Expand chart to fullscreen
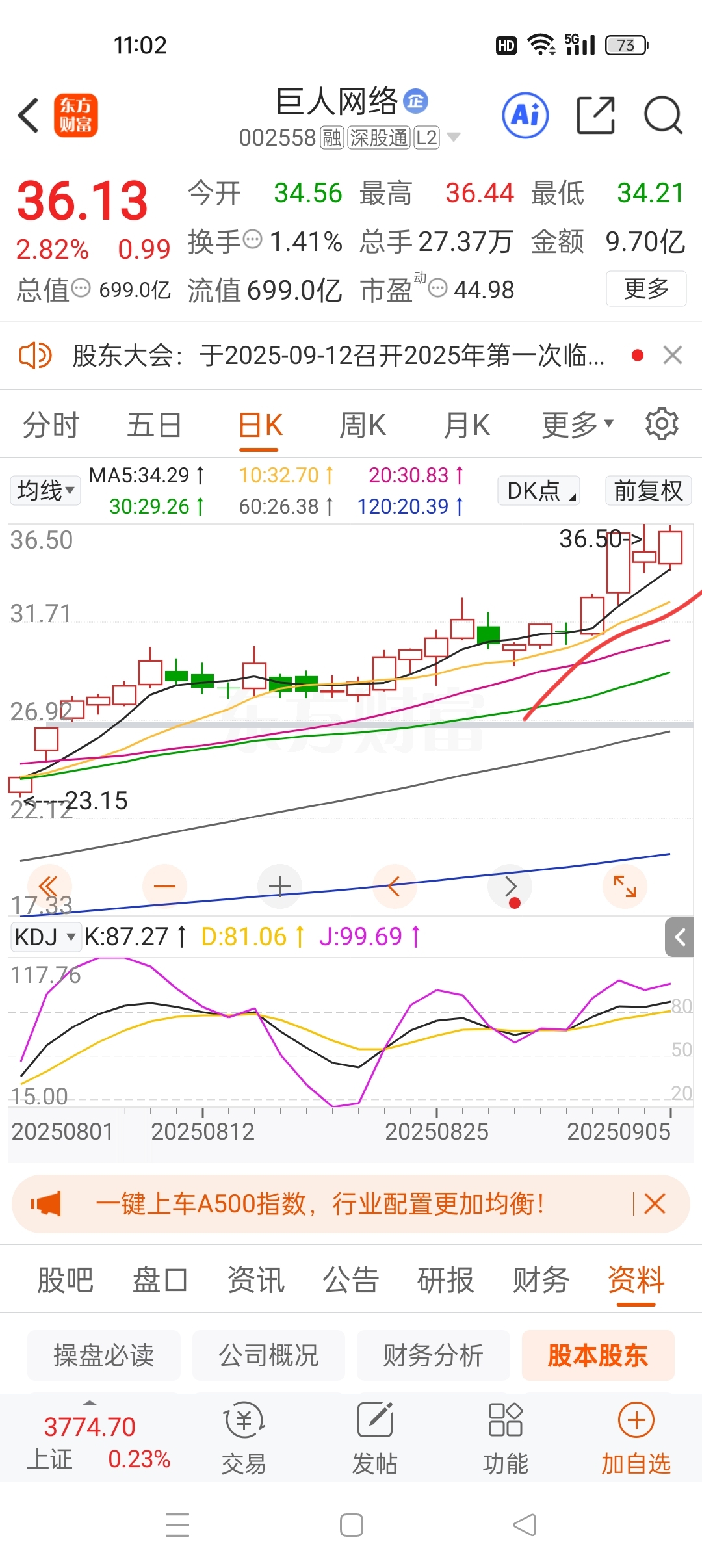702x1568 pixels. 625,887
